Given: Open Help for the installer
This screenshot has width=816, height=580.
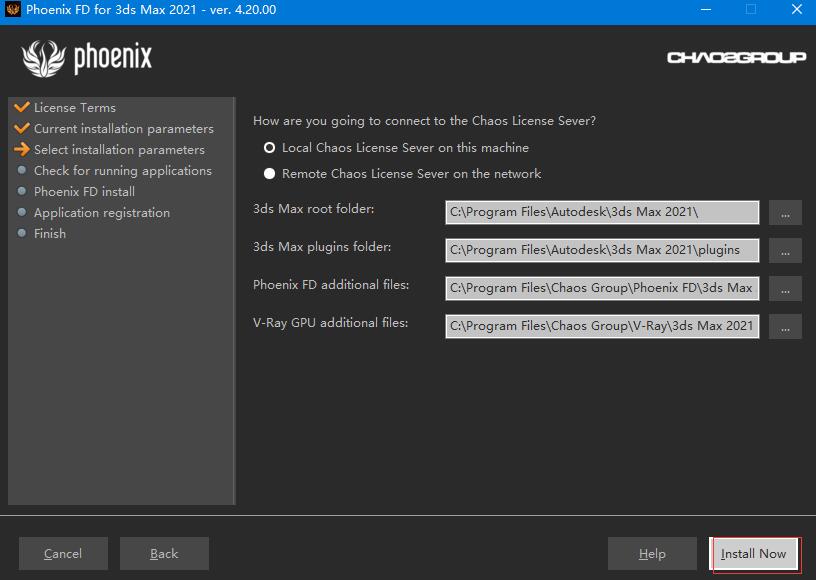Looking at the screenshot, I should 652,553.
